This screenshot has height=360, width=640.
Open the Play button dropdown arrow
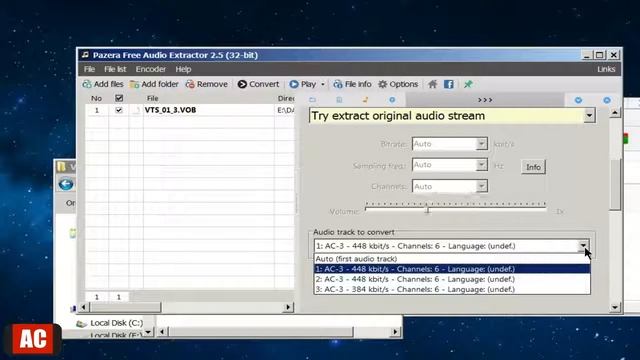coord(323,84)
